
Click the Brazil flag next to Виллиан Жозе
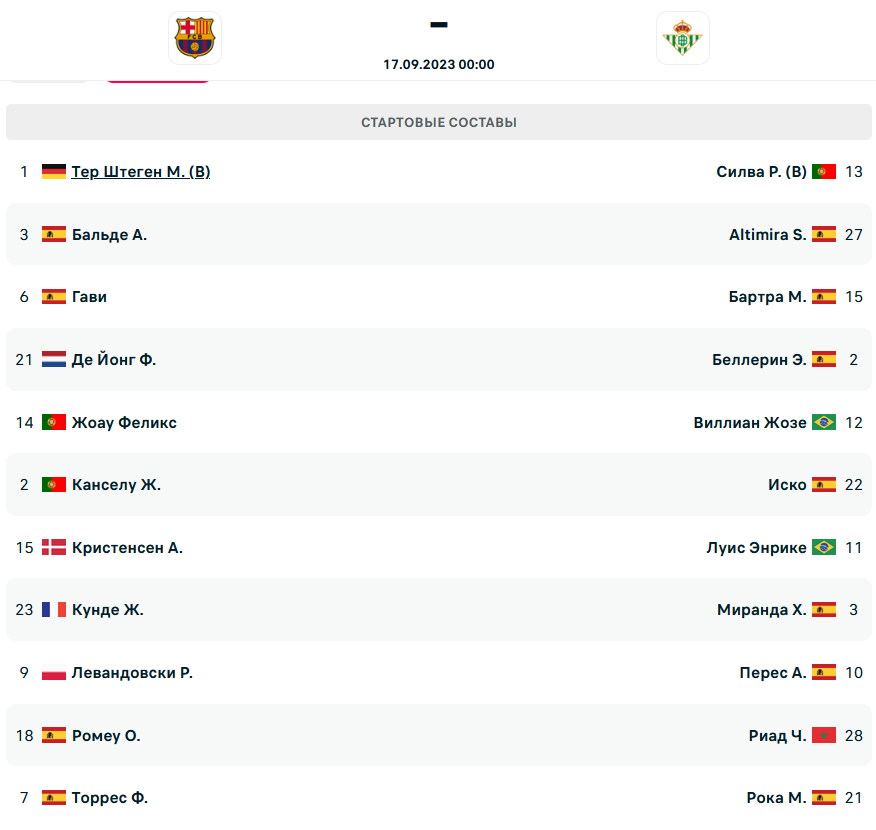pyautogui.click(x=824, y=422)
